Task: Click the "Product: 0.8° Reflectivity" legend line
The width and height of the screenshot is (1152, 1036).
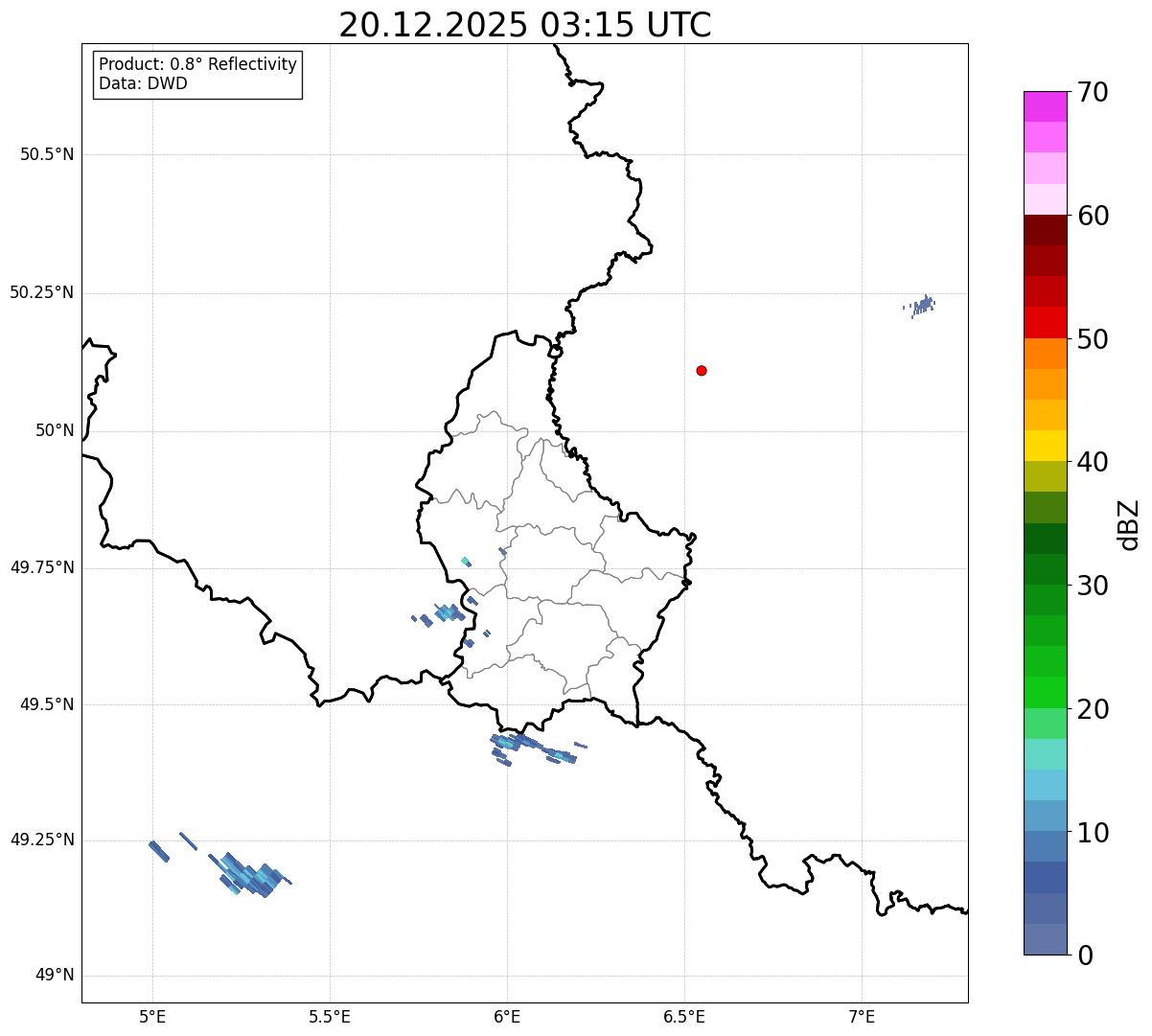Action: (198, 65)
